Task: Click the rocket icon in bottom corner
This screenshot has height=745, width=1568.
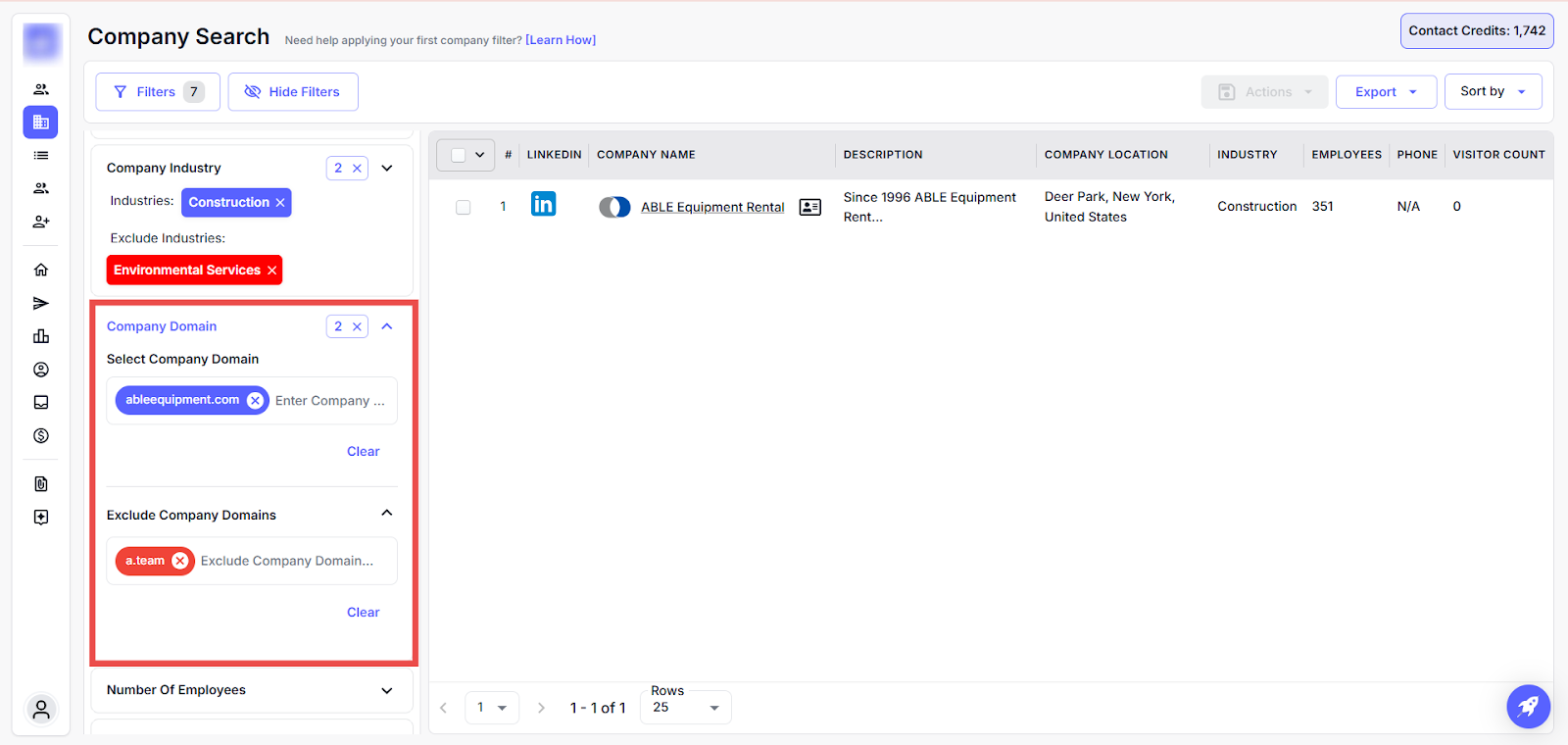Action: [x=1528, y=706]
